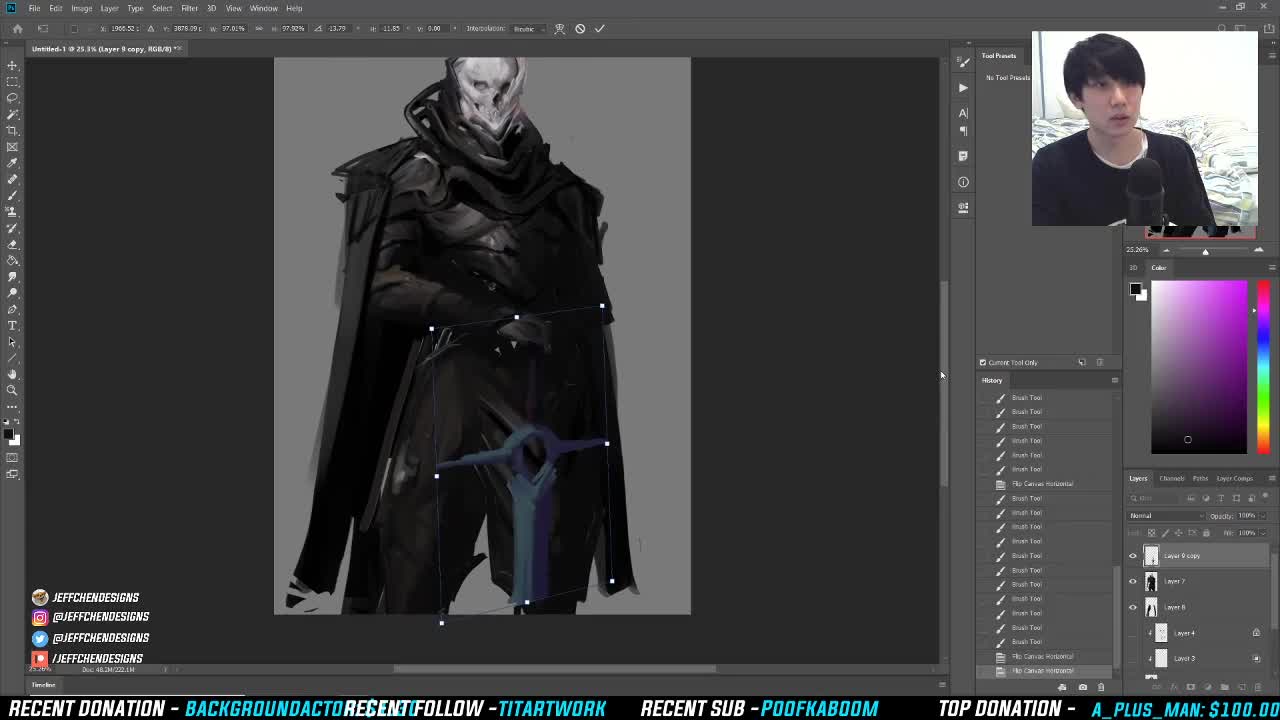Viewport: 1280px width, 720px height.
Task: Switch to the Channels tab
Action: coord(1171,478)
